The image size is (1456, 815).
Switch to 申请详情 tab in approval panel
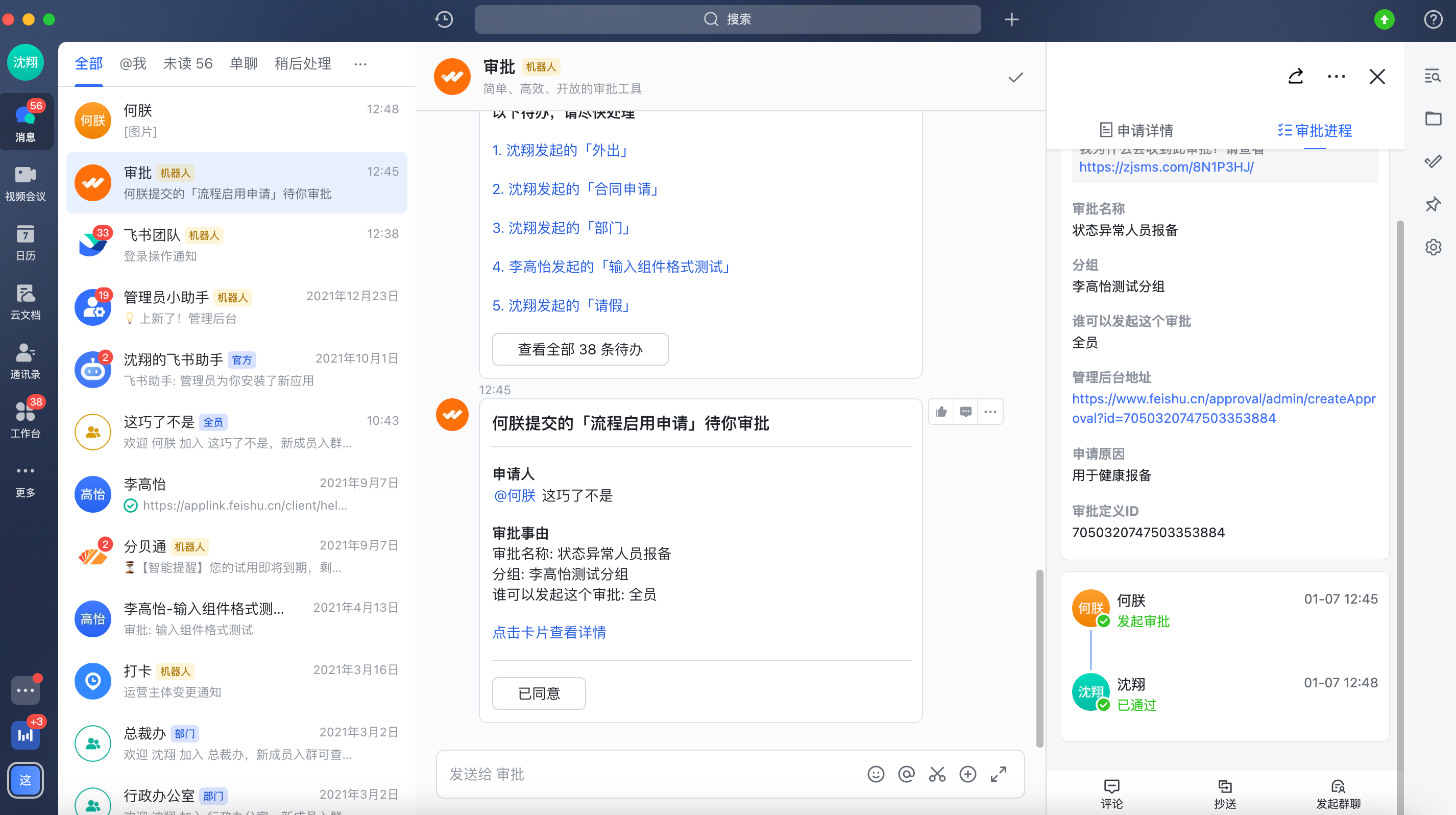click(1136, 131)
